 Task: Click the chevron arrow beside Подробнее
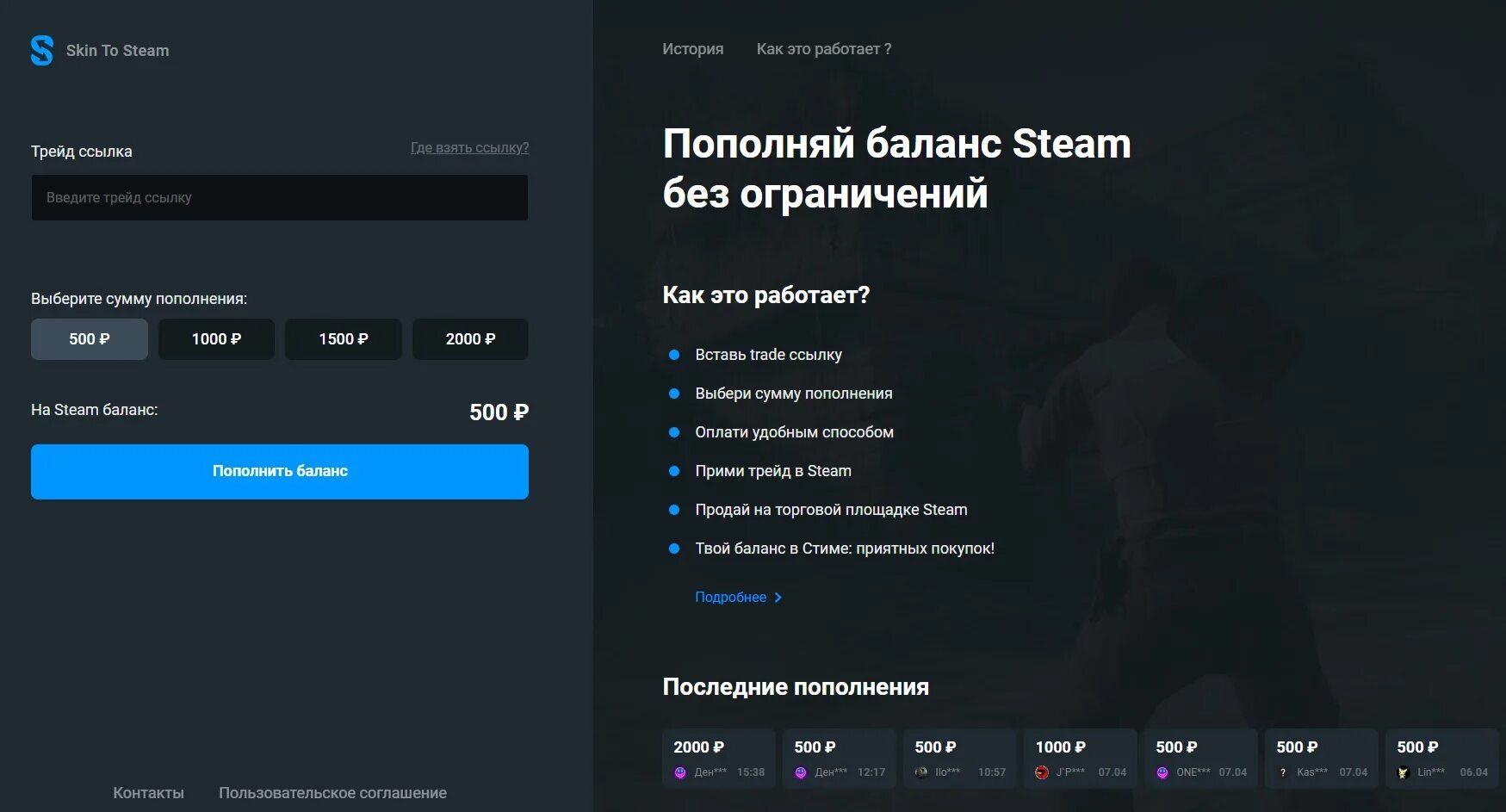pyautogui.click(x=778, y=597)
